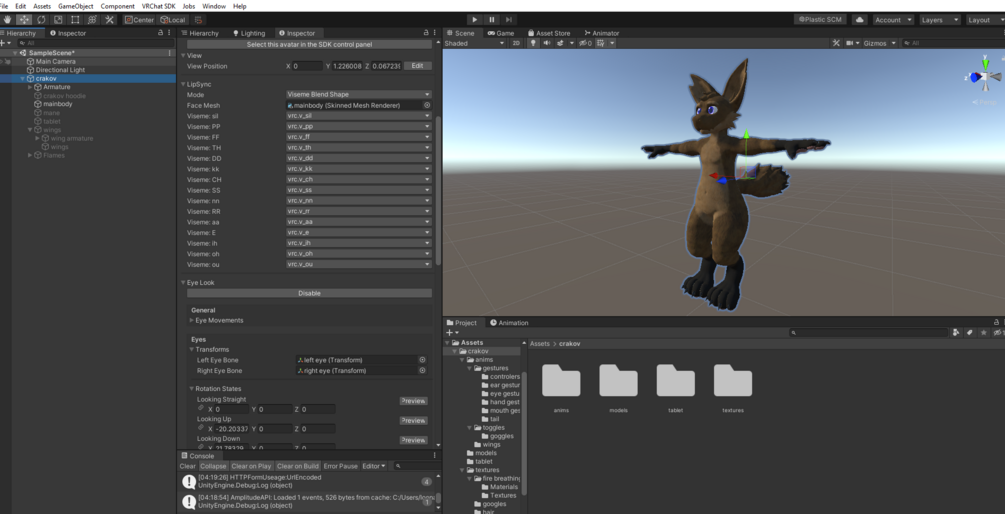Click Preview for Looking Straight
The width and height of the screenshot is (1005, 514).
[413, 401]
